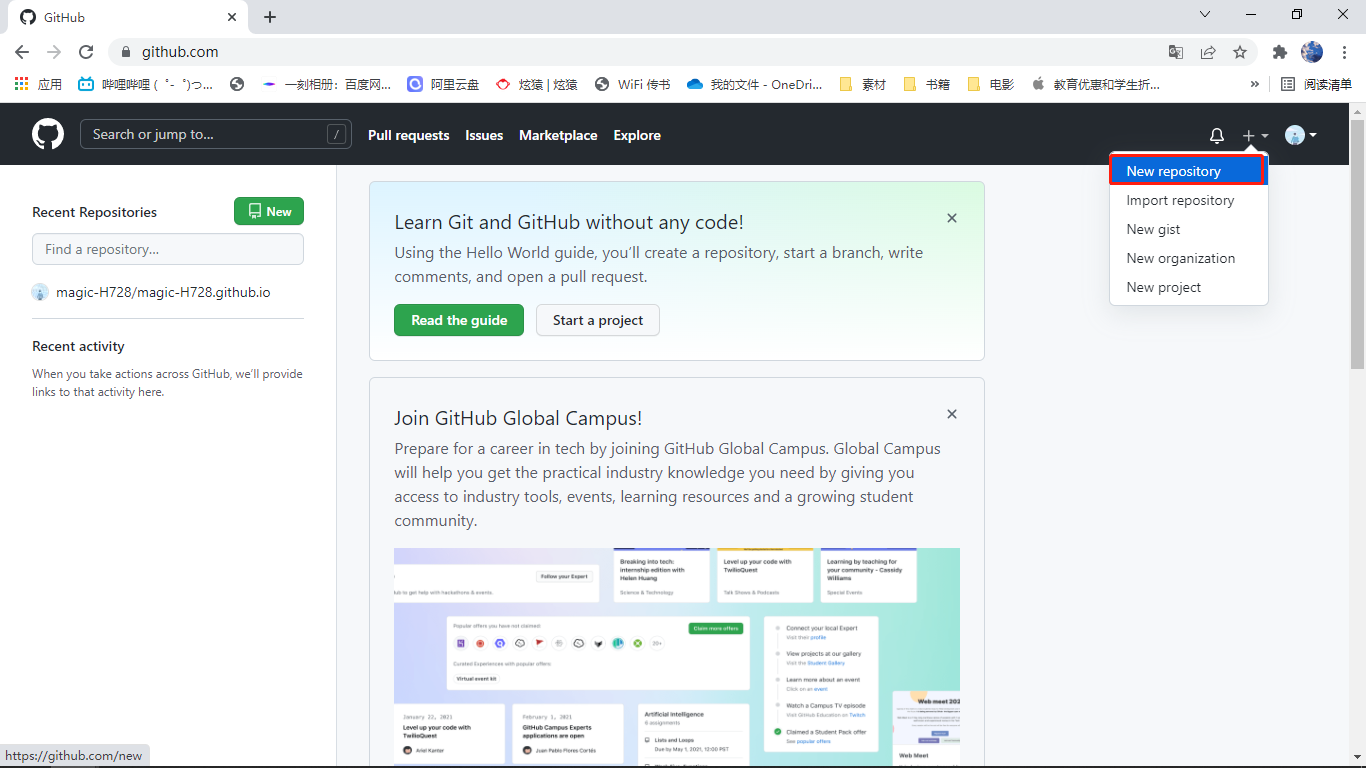Open the 一刻相册 bookmark

327,84
